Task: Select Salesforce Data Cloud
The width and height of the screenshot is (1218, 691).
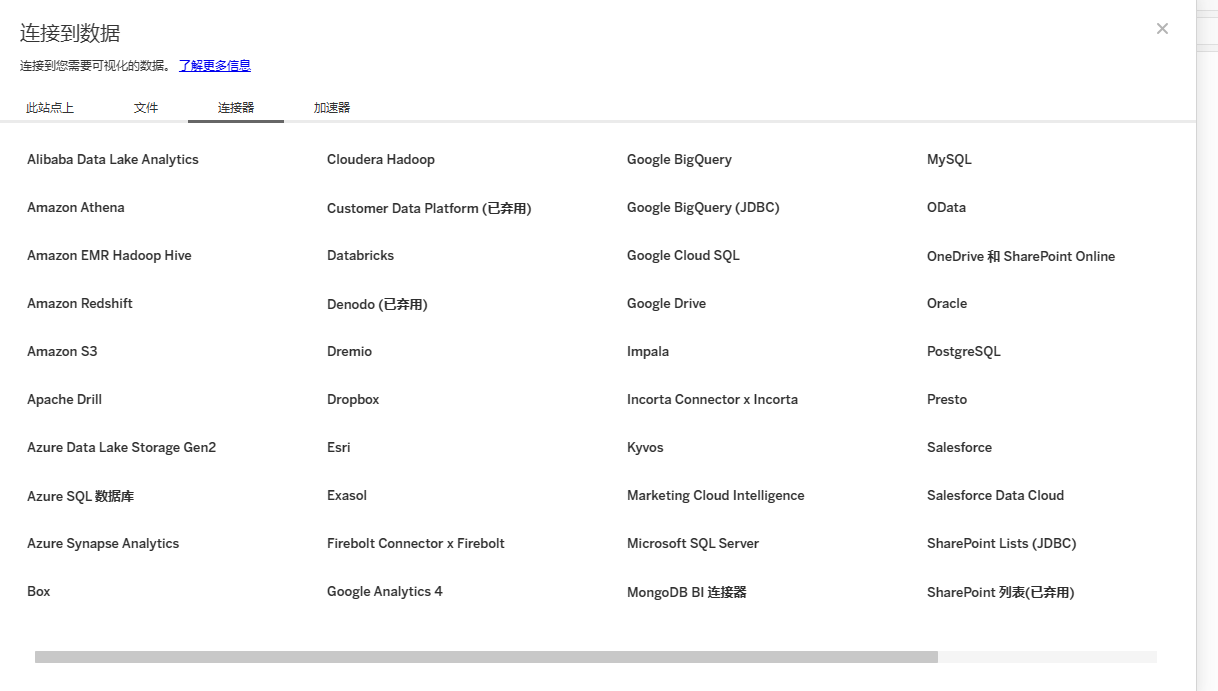Action: pyautogui.click(x=995, y=495)
